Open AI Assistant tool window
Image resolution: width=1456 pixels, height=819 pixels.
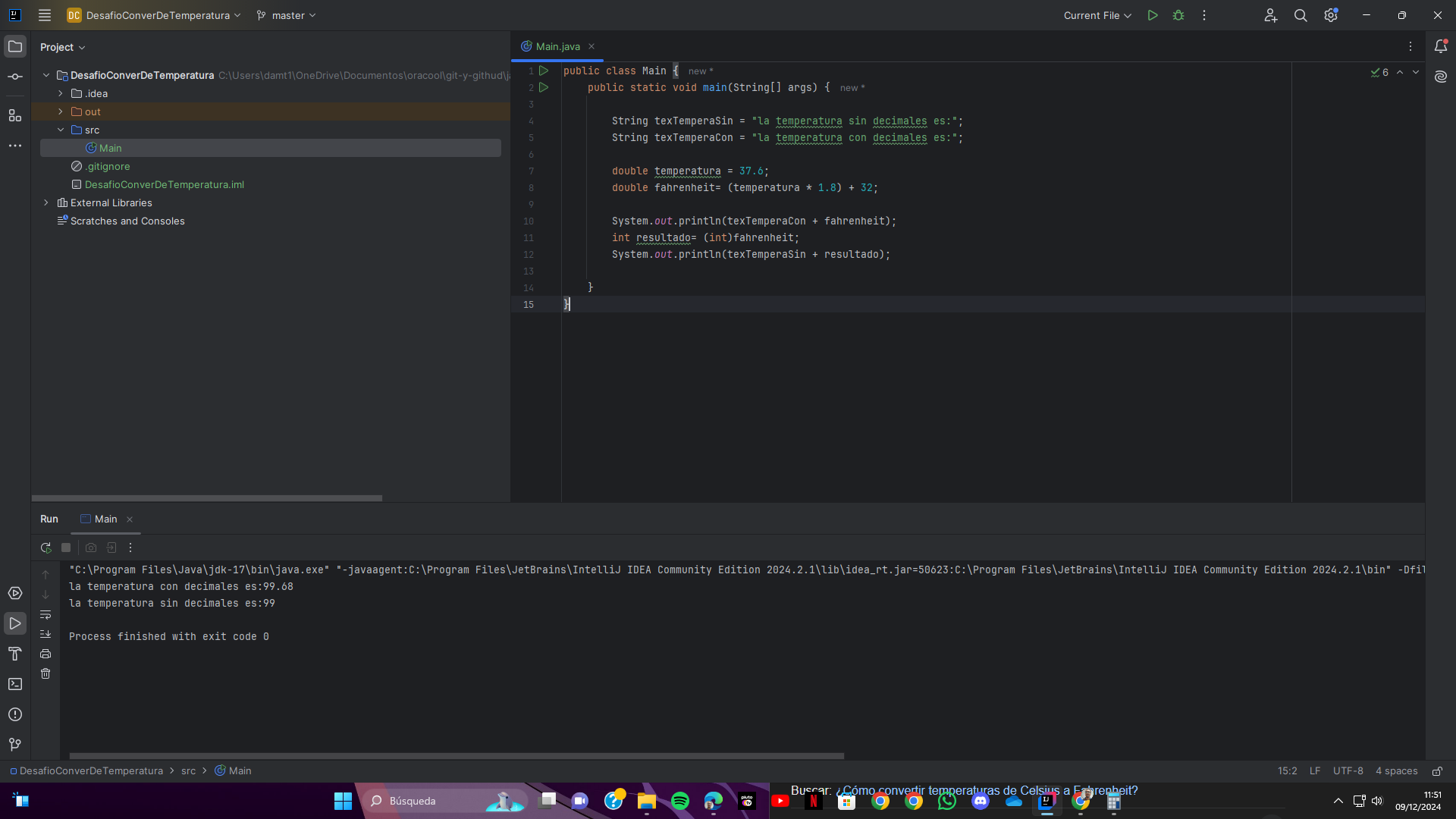pos(1441,77)
